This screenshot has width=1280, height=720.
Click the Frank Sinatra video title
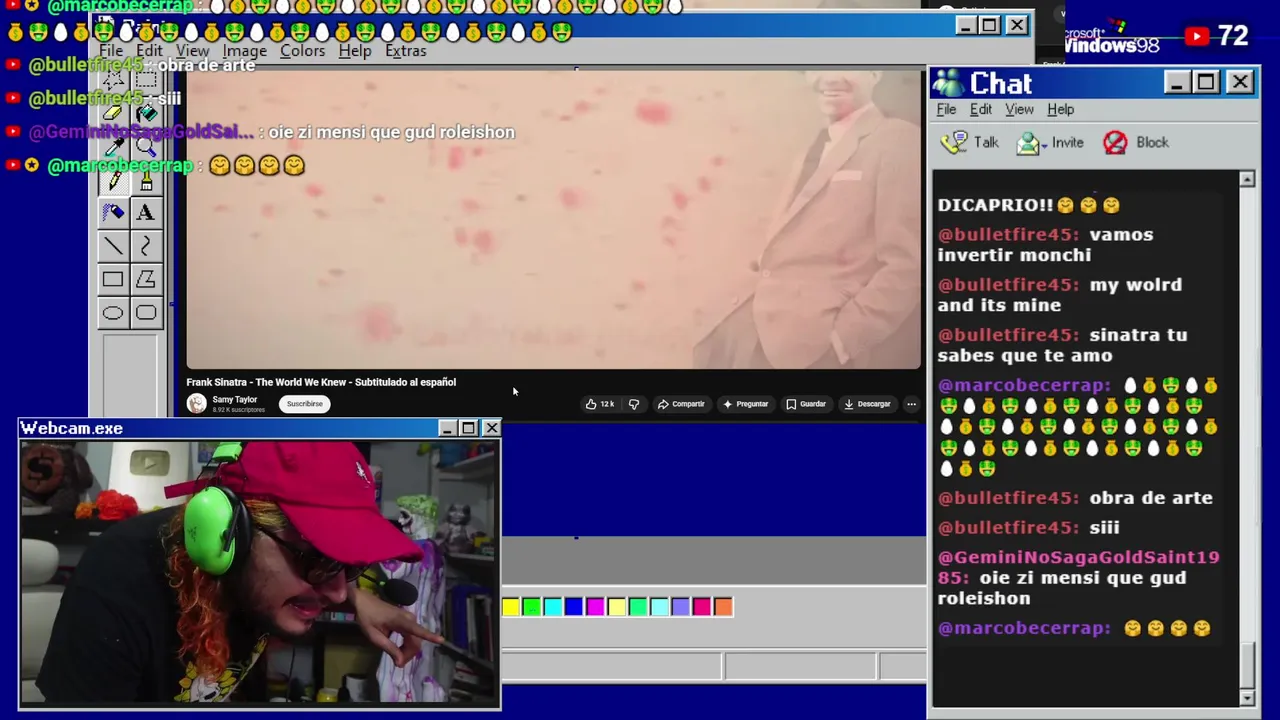point(321,382)
